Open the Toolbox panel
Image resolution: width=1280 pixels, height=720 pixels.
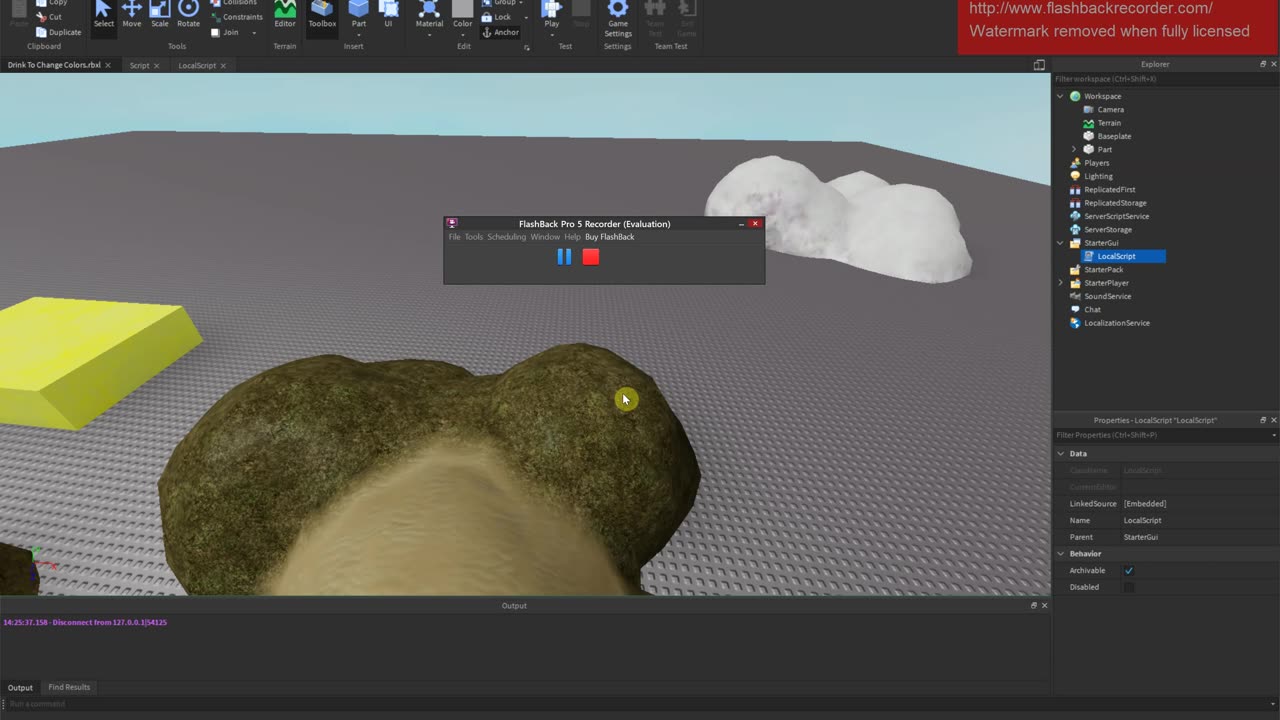(322, 14)
